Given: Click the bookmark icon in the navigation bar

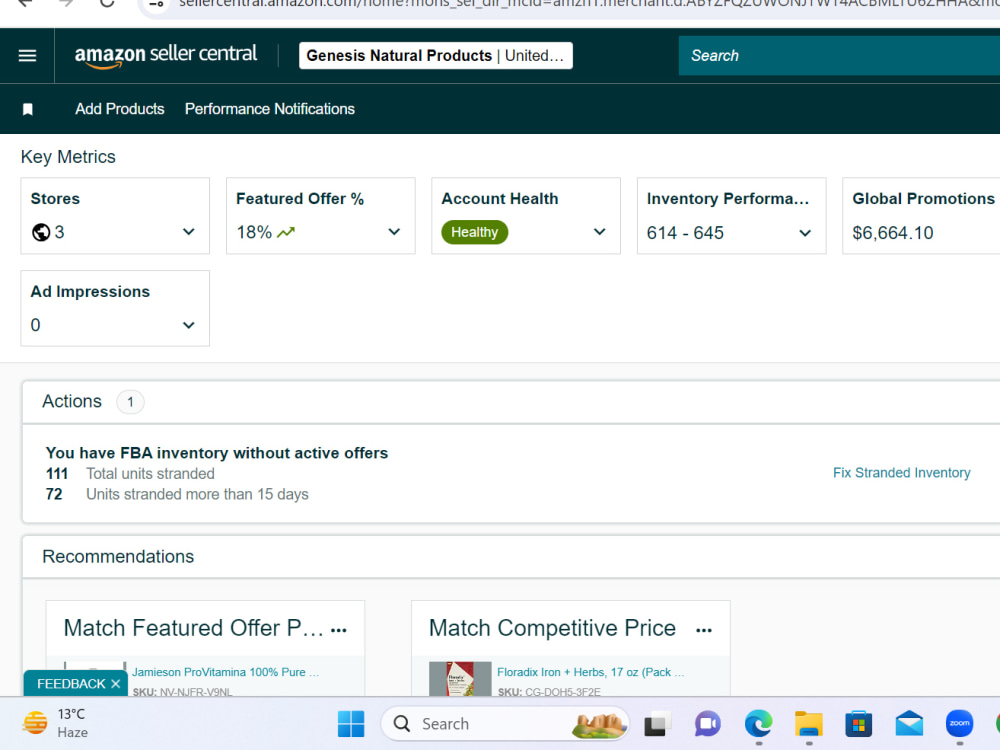Looking at the screenshot, I should [x=27, y=109].
